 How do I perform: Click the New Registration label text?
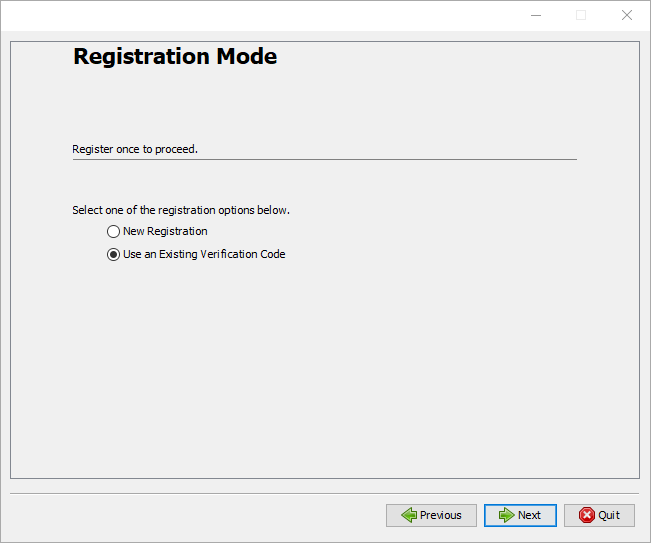[x=165, y=232]
